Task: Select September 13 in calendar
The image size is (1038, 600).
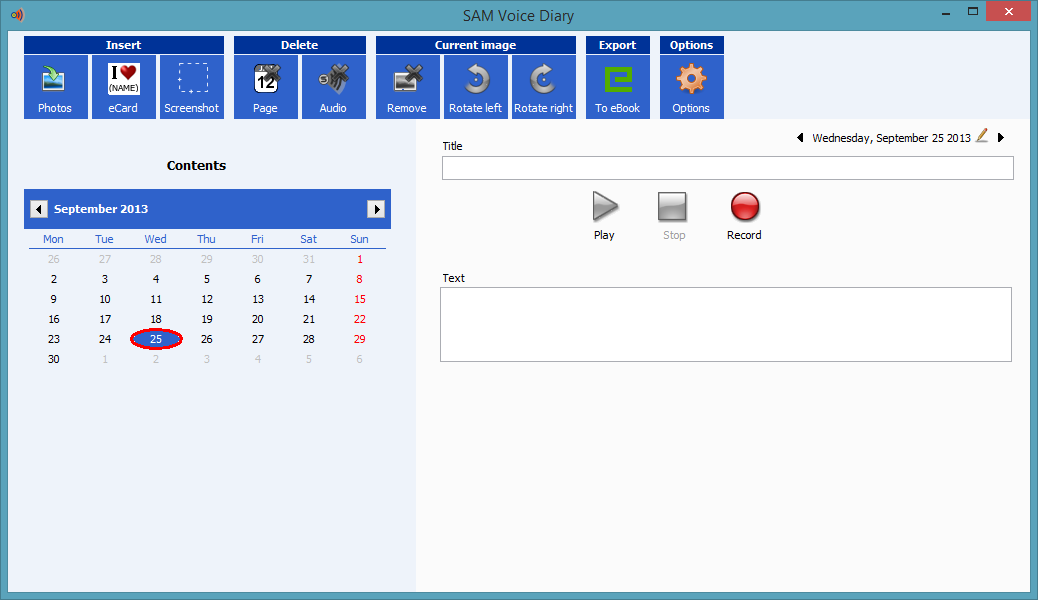Action: click(x=258, y=299)
